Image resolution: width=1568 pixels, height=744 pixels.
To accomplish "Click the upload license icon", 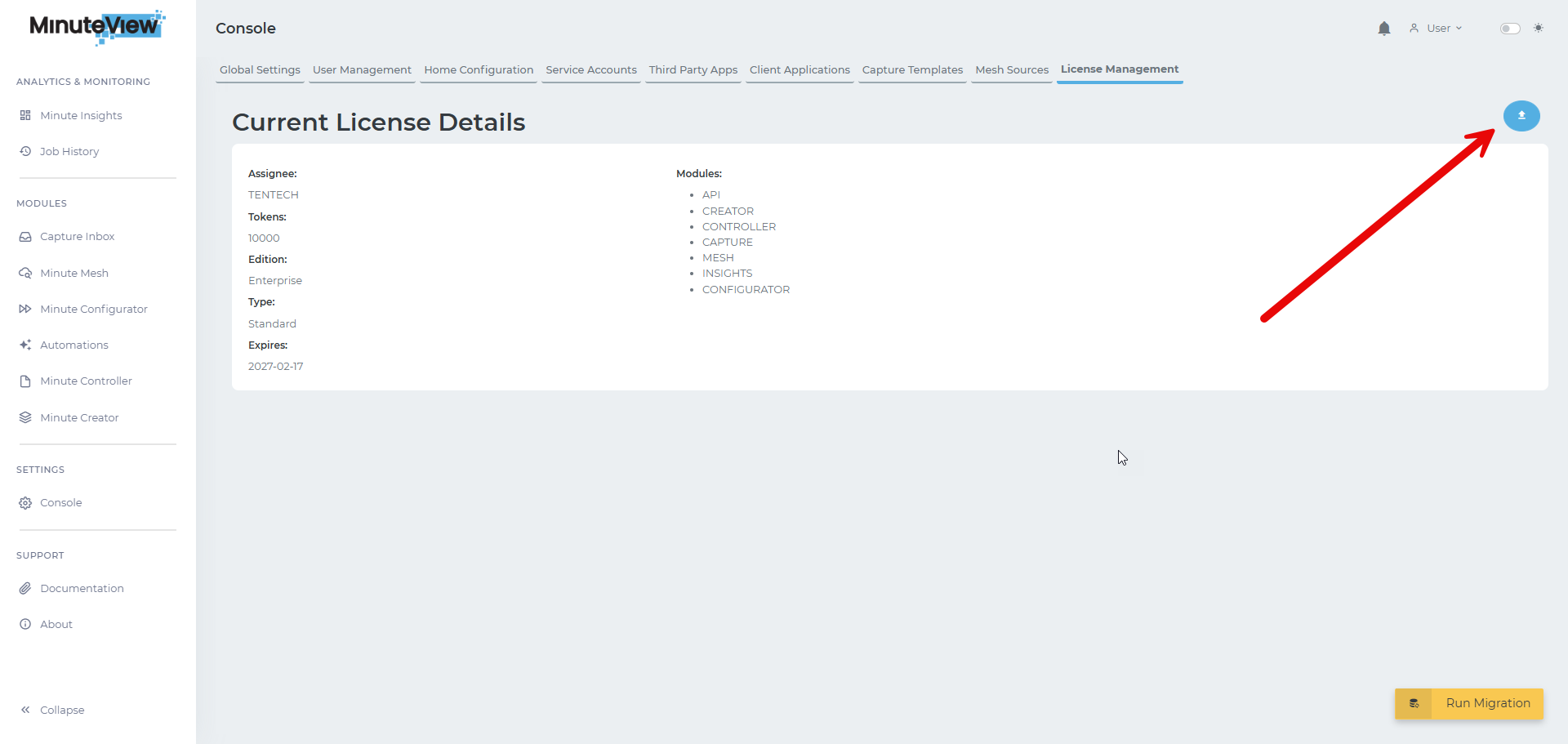I will point(1521,116).
